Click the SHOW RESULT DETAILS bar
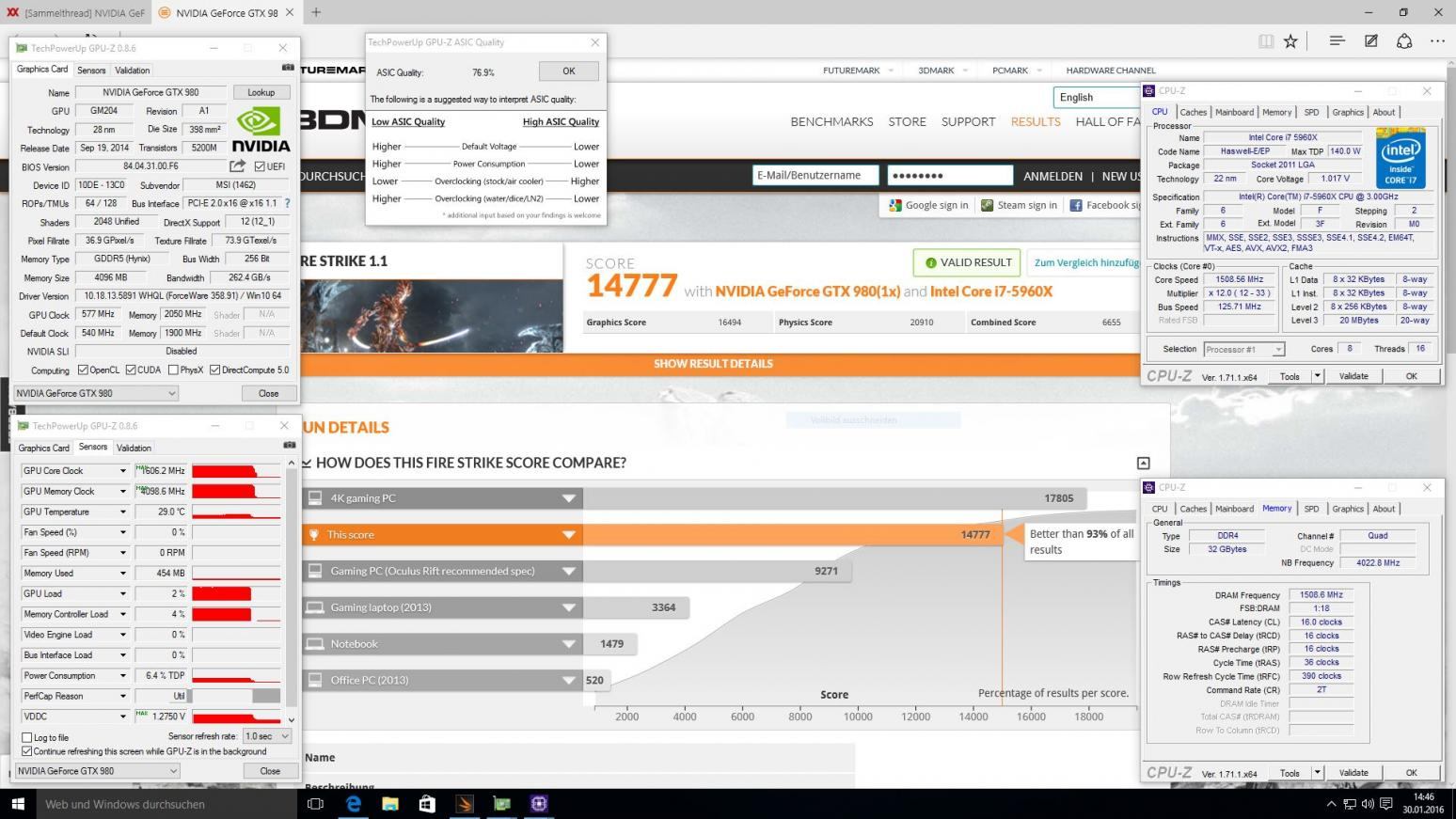1456x819 pixels. 713,364
